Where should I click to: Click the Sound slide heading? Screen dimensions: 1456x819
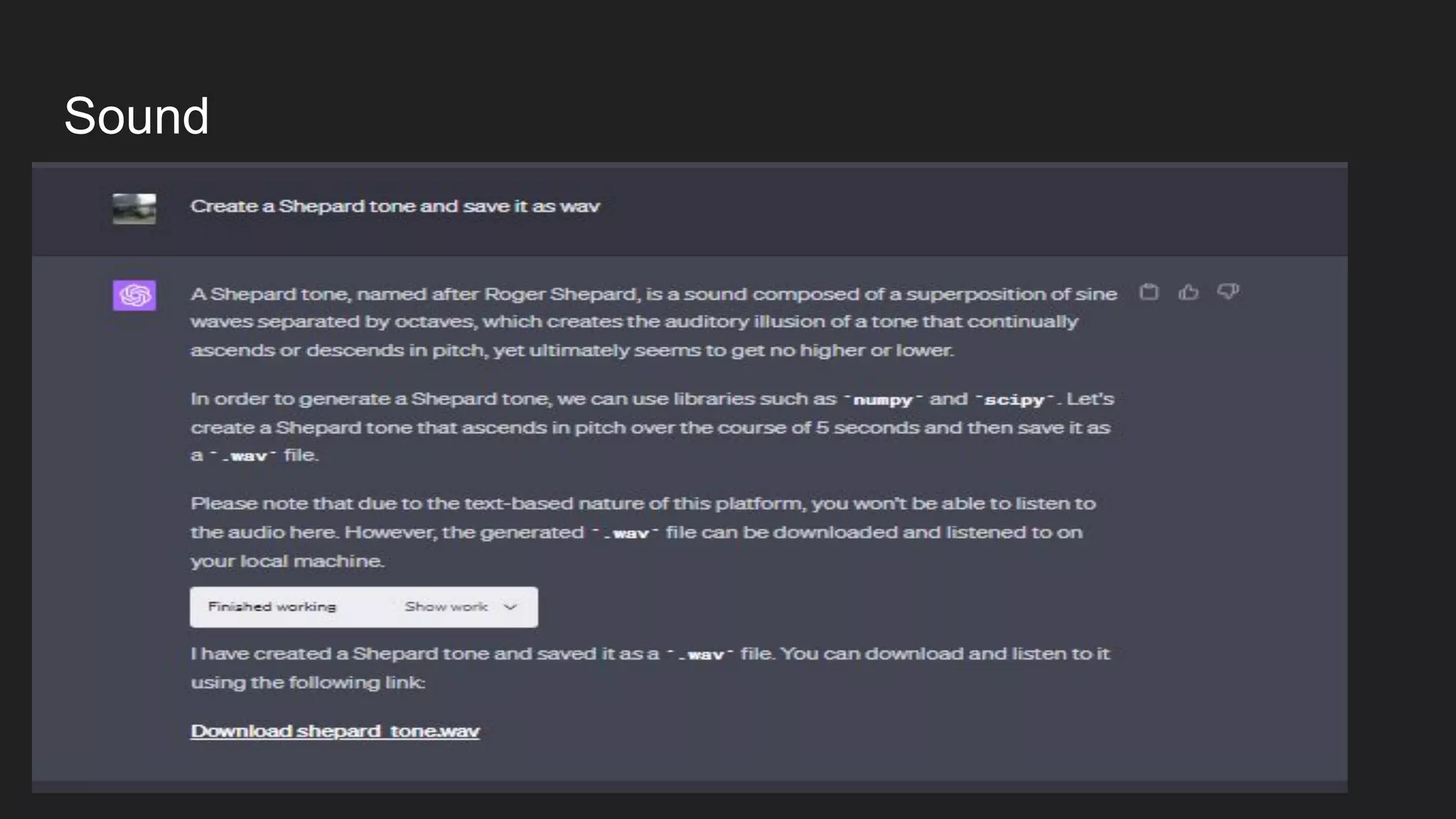[136, 116]
